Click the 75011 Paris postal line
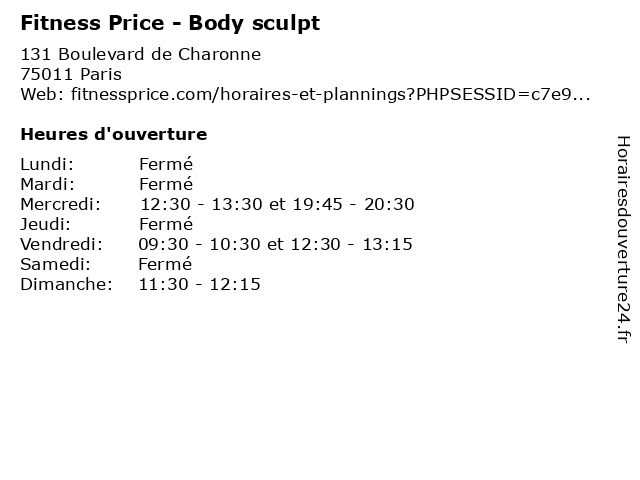Screen dimensions: 640x480 click(x=70, y=74)
